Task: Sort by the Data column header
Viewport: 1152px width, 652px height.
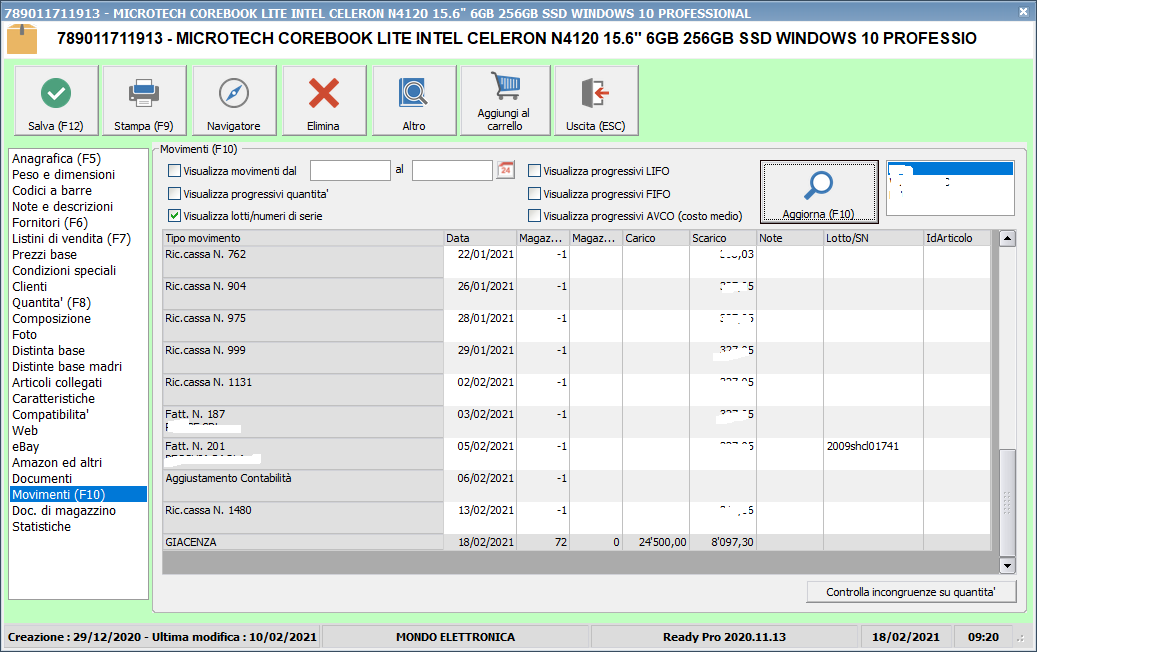Action: point(480,238)
